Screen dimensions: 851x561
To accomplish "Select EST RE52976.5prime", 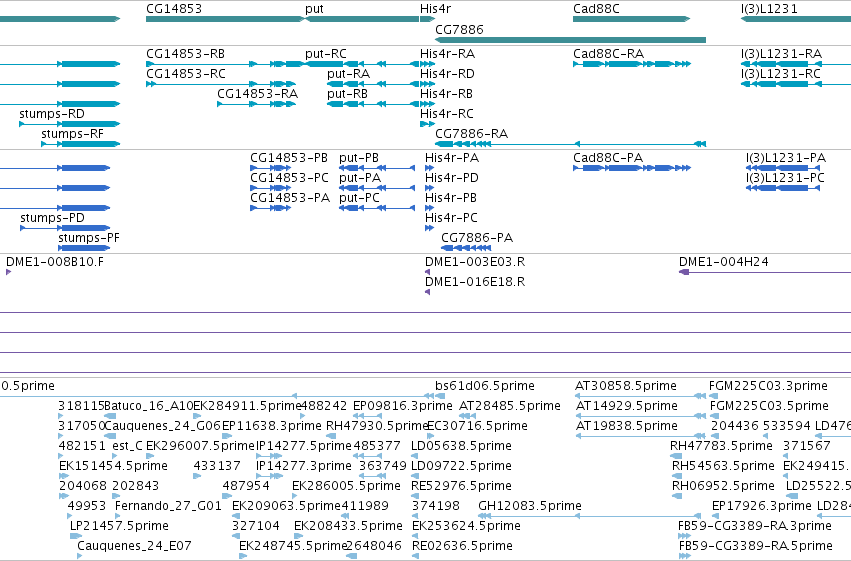I will tap(417, 496).
